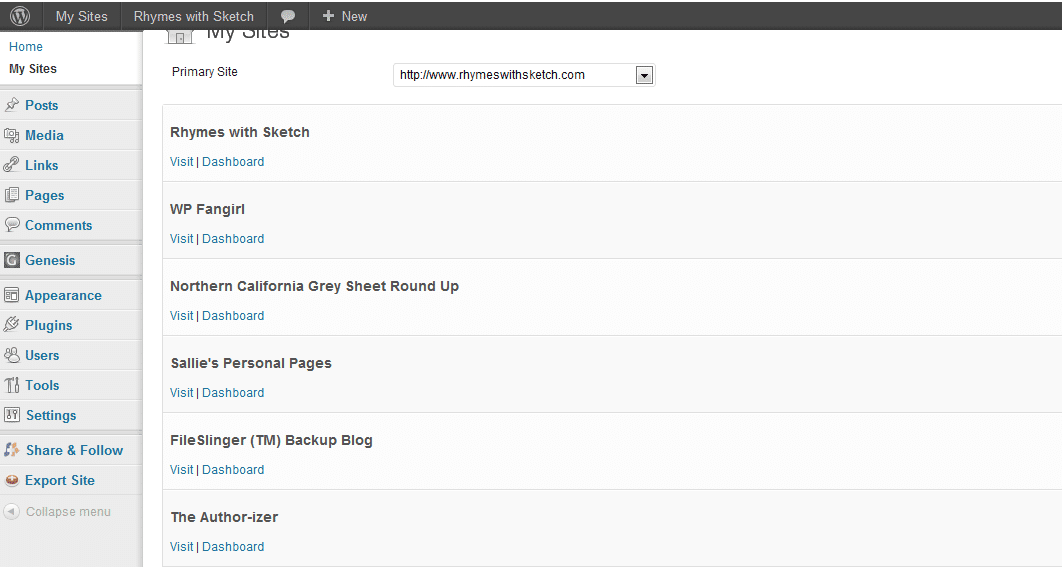The height and width of the screenshot is (567, 1062).
Task: Click Northern California Grey Sheet Round Up heading
Action: click(x=314, y=286)
